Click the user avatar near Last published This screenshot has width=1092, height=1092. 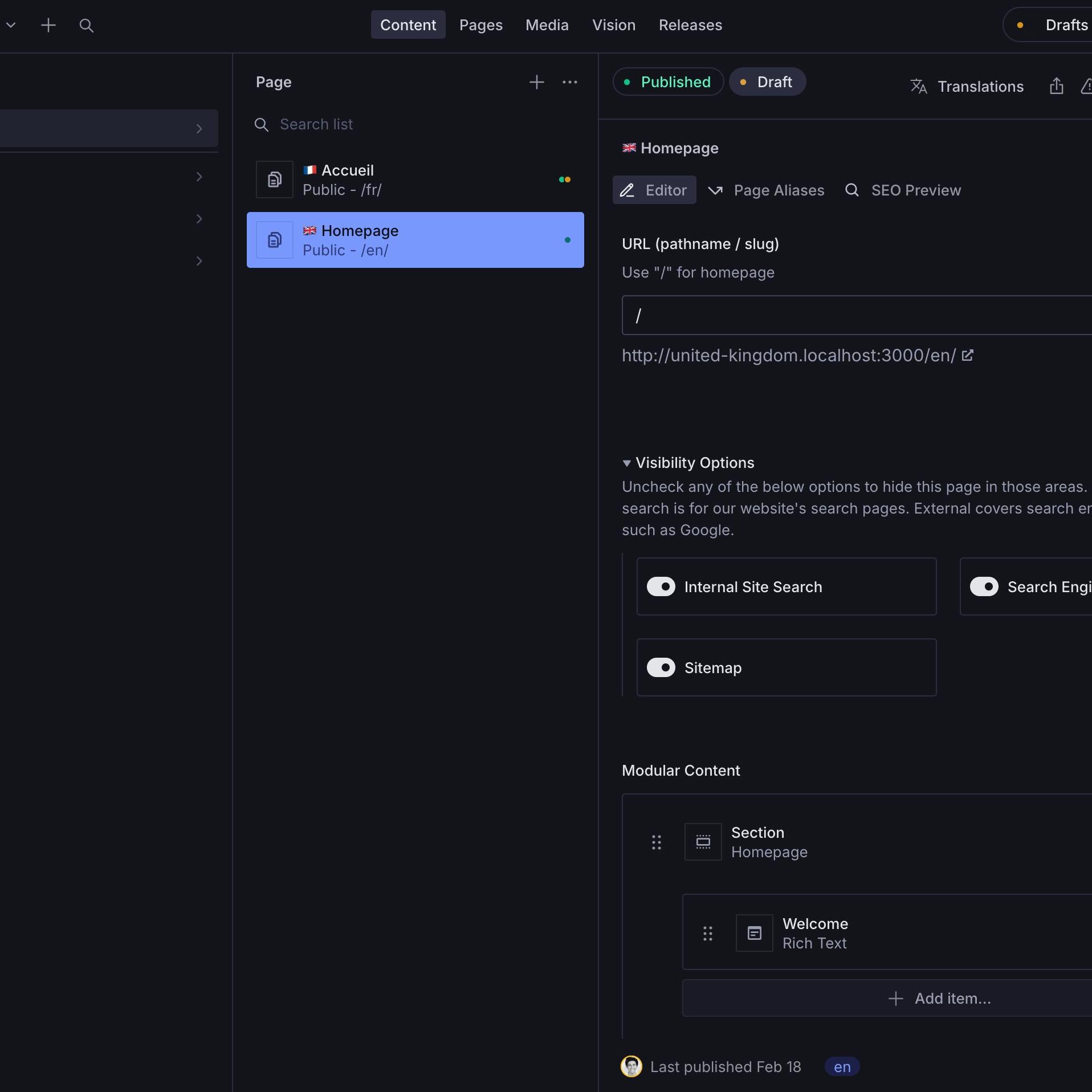[631, 1066]
